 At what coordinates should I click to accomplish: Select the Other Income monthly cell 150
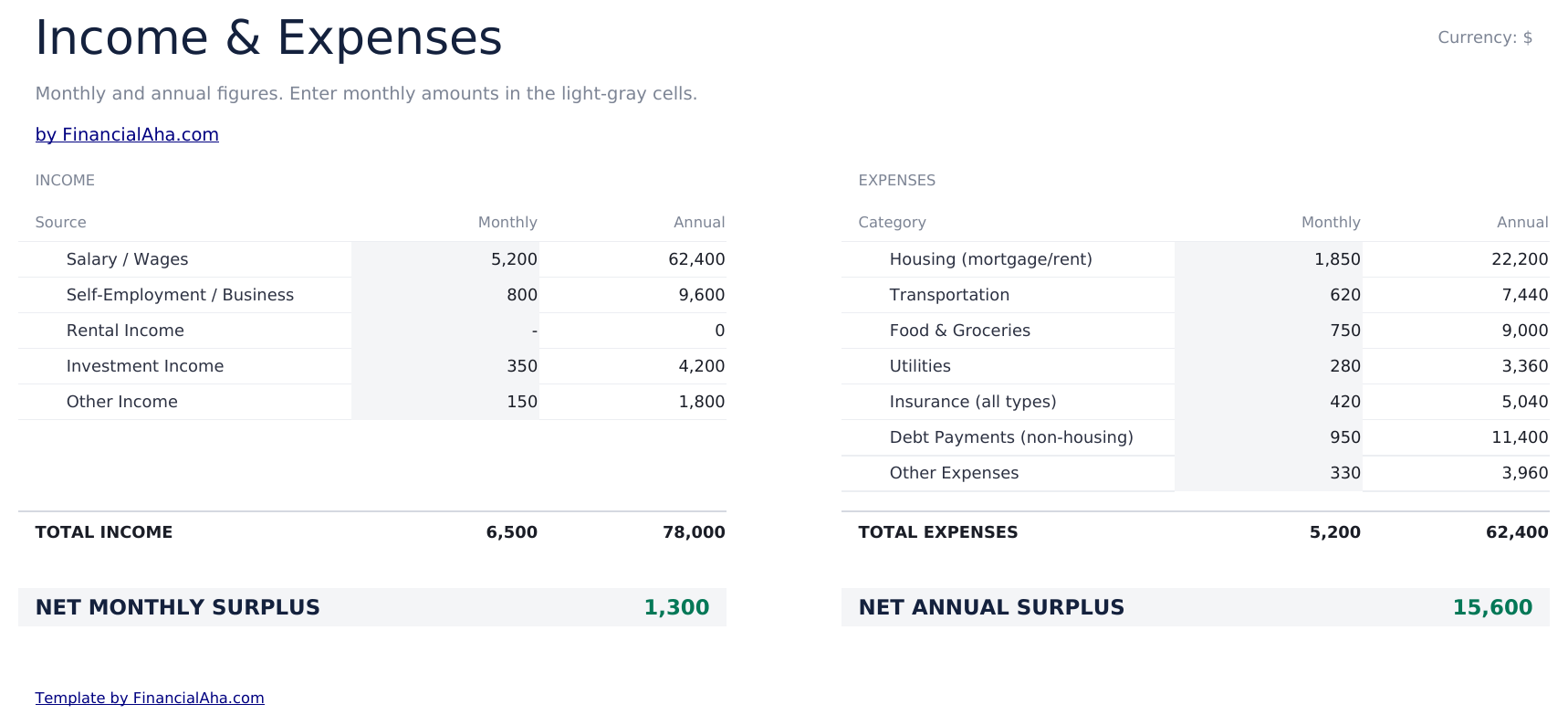click(445, 402)
